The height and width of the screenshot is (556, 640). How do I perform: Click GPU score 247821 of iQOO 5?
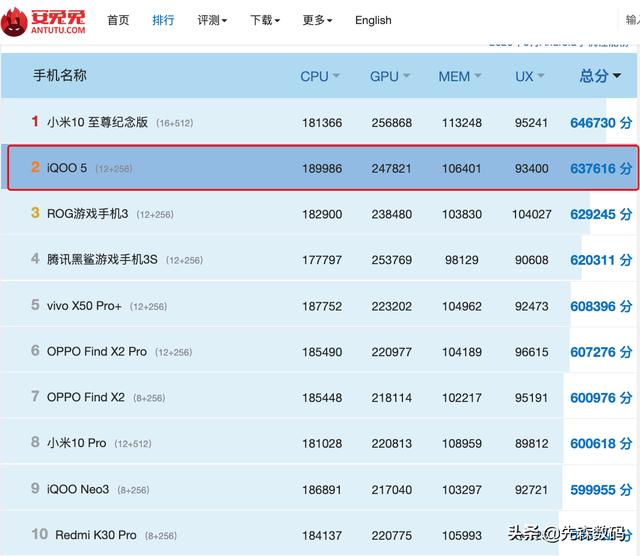[391, 169]
